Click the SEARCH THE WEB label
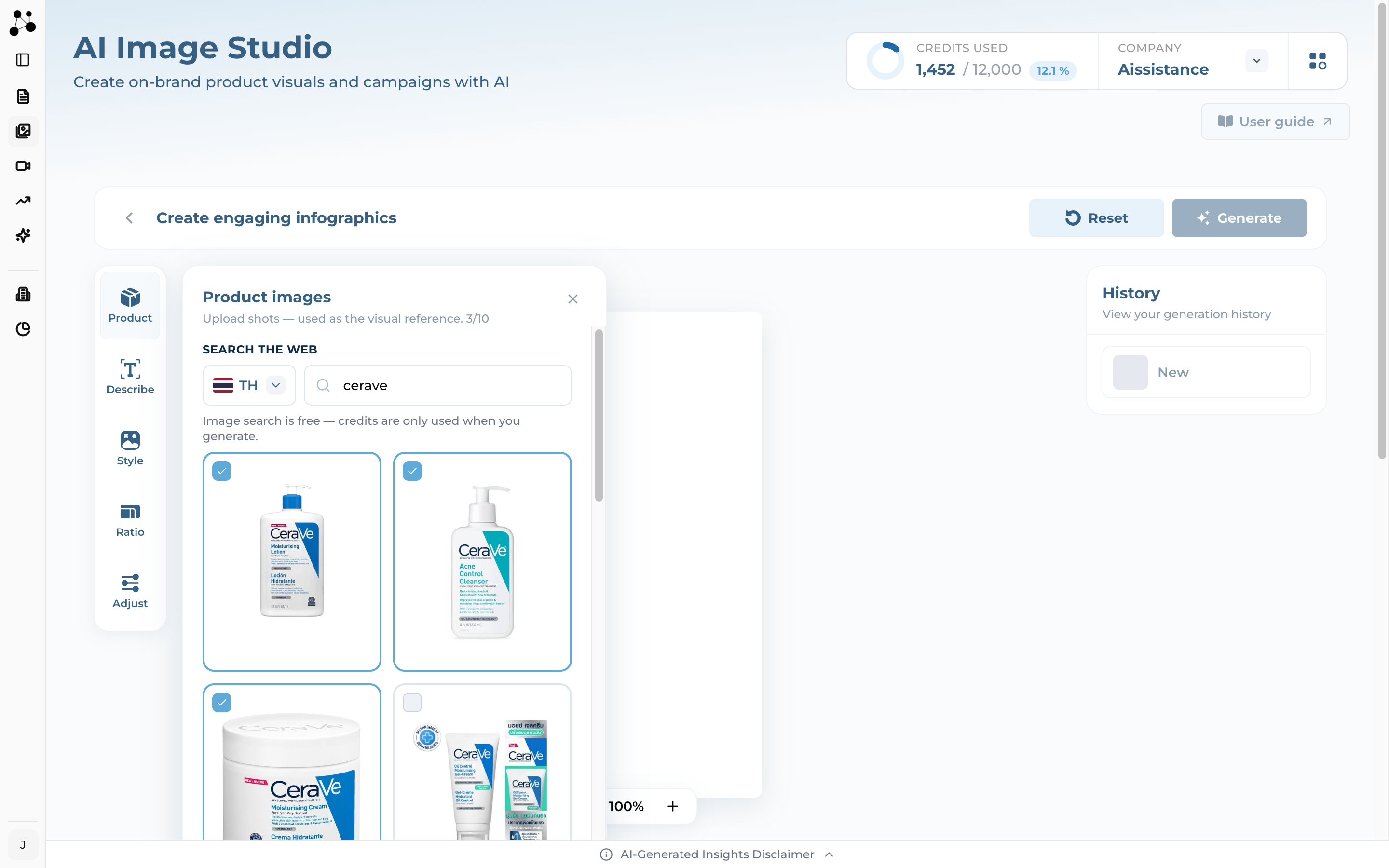Image resolution: width=1389 pixels, height=868 pixels. (x=259, y=349)
